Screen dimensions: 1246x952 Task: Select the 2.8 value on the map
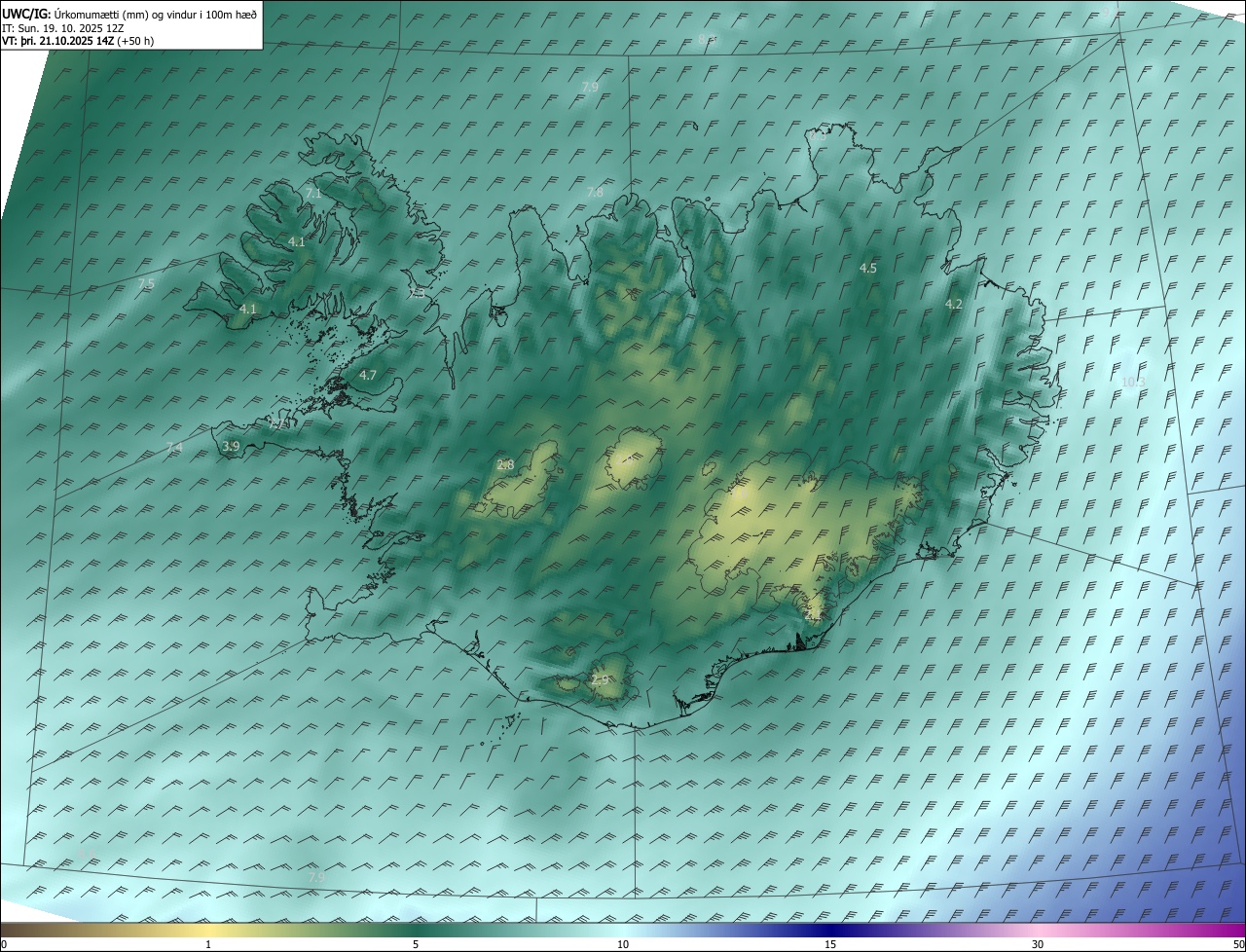(x=505, y=465)
